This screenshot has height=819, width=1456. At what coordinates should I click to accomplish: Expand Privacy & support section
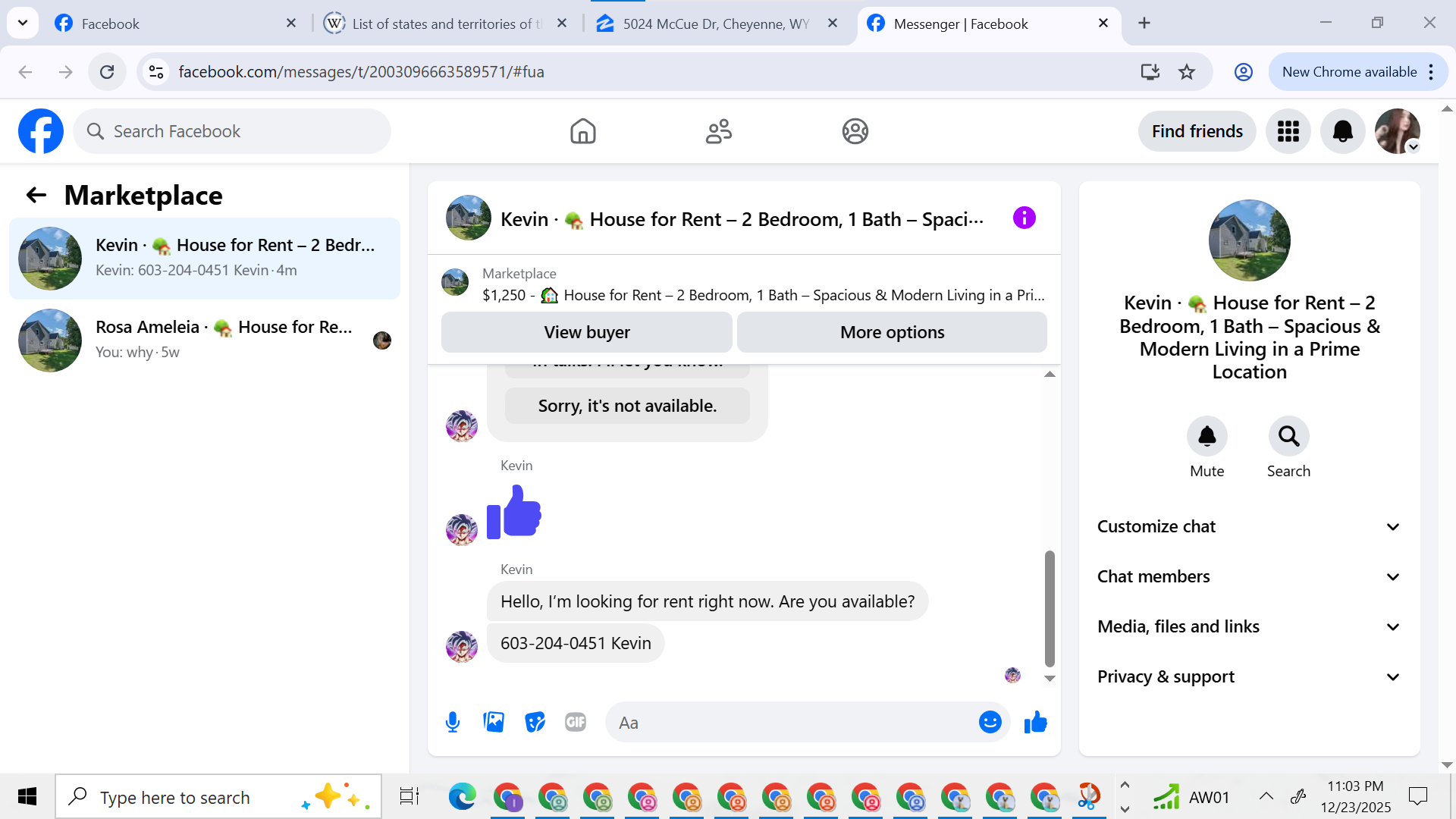1248,676
